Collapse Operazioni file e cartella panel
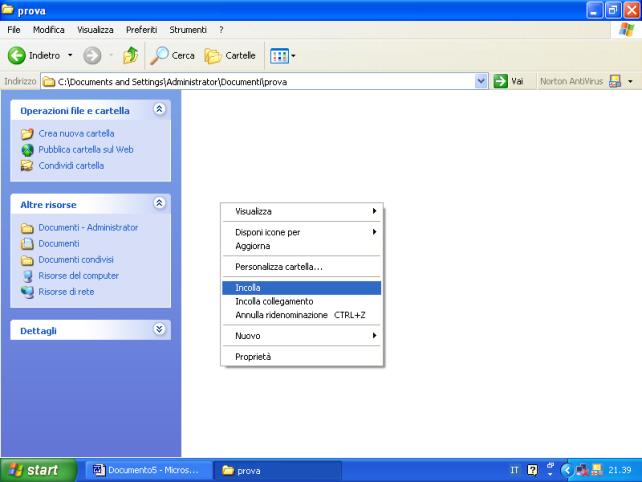 click(159, 109)
